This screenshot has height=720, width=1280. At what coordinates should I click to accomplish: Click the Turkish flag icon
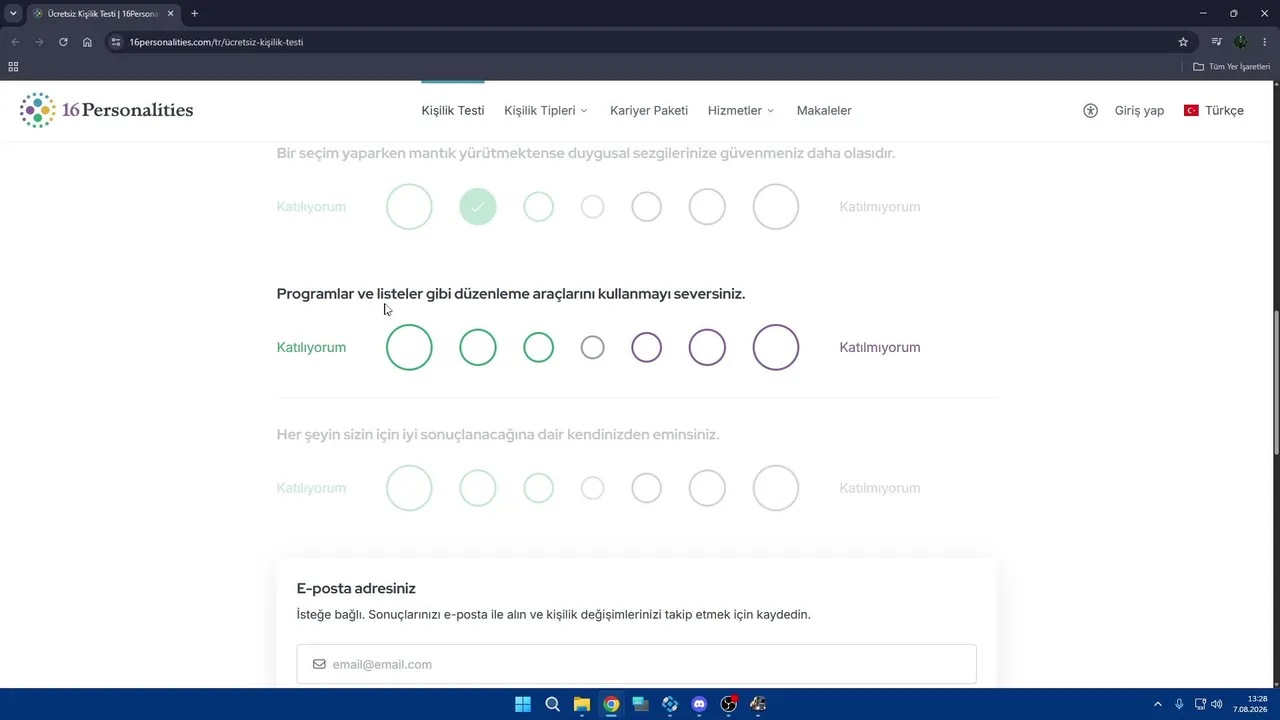(x=1191, y=111)
